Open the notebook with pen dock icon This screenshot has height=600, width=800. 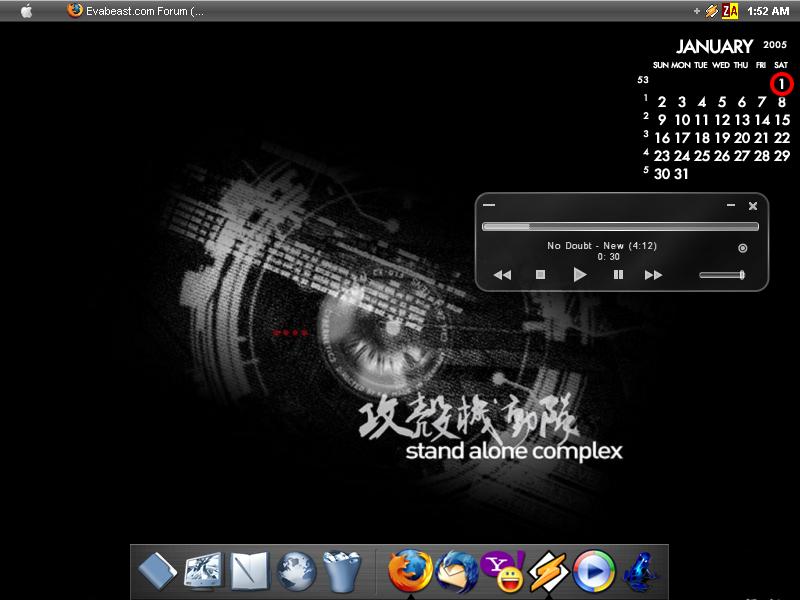(x=249, y=570)
